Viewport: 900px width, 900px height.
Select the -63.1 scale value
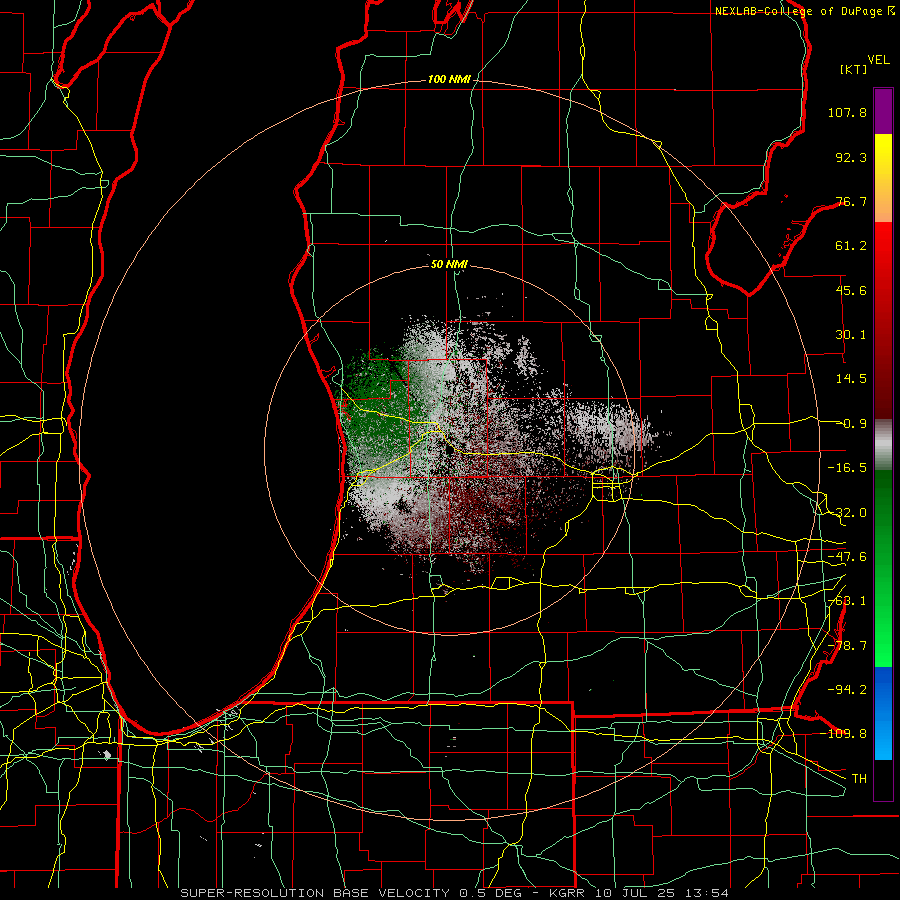pos(847,601)
